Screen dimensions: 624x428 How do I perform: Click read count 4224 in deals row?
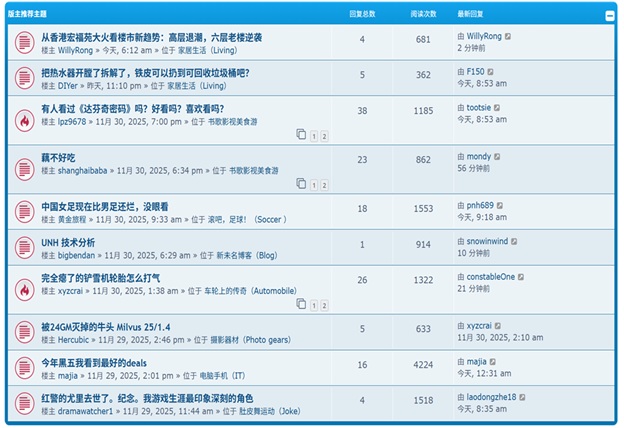[423, 365]
